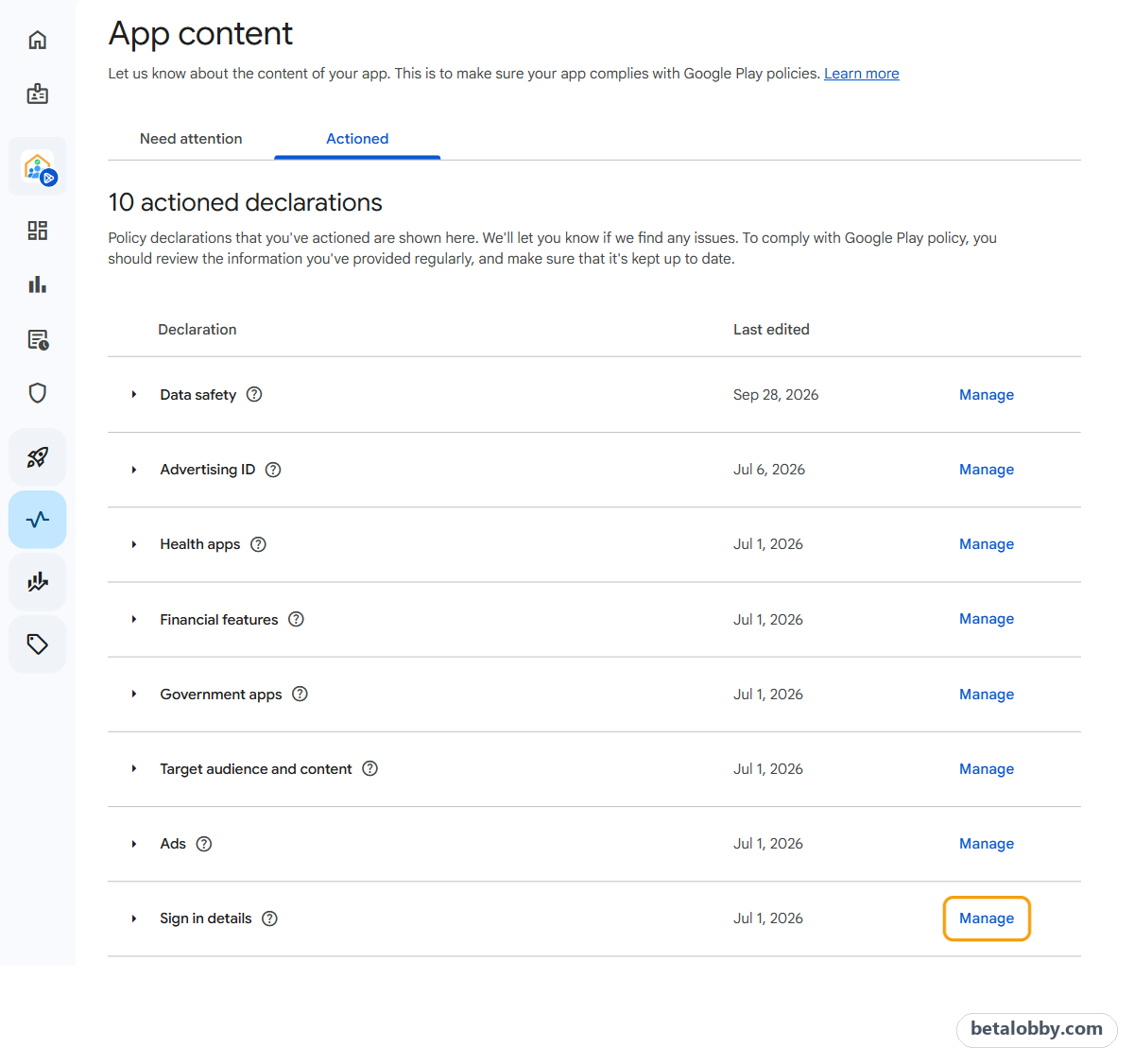Click help icon next to Government apps
Screen dimensions: 1134x1064
(x=300, y=694)
